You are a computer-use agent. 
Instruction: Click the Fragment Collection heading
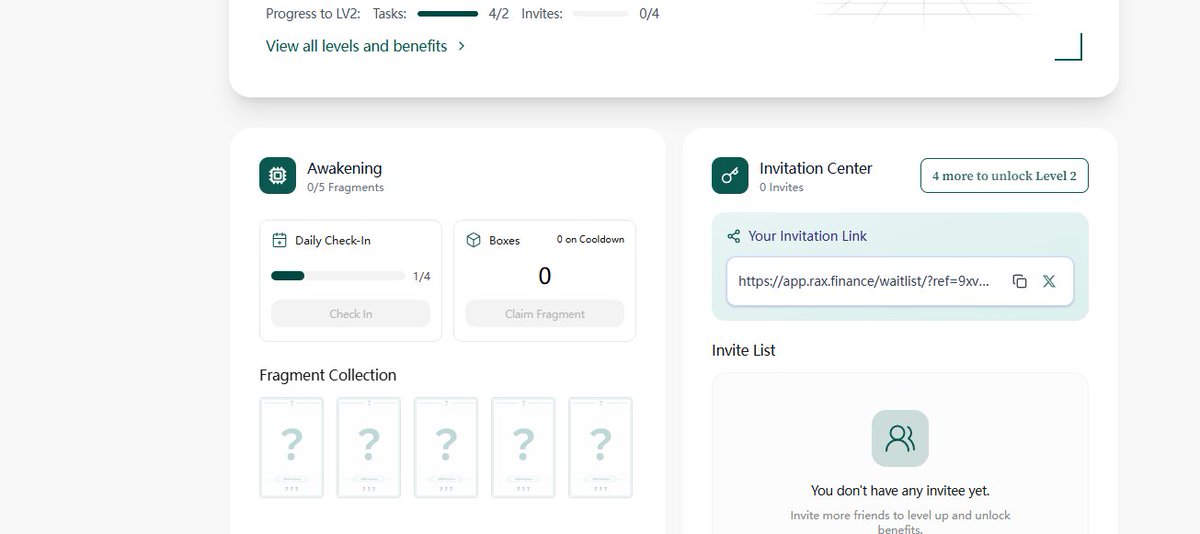328,375
